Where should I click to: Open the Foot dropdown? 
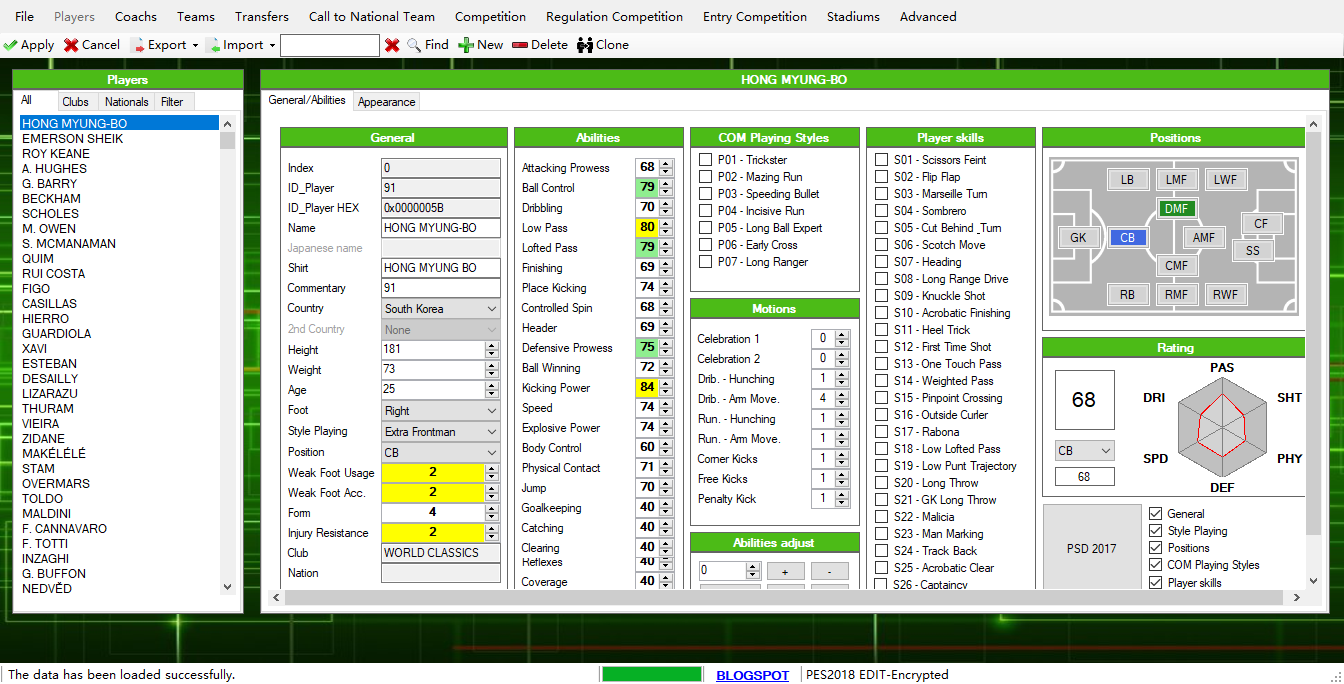click(x=441, y=411)
